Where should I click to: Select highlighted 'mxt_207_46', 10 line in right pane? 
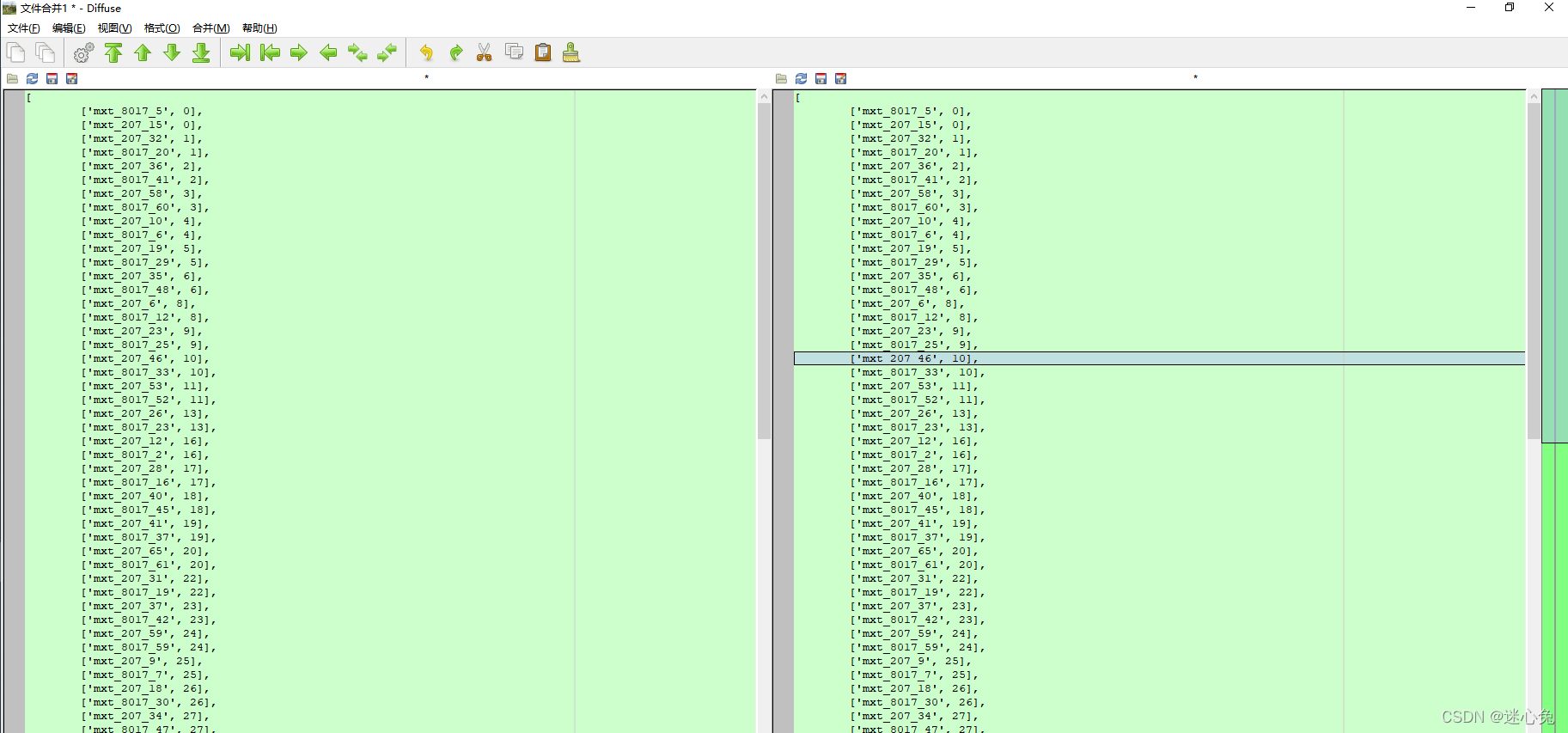(1159, 358)
